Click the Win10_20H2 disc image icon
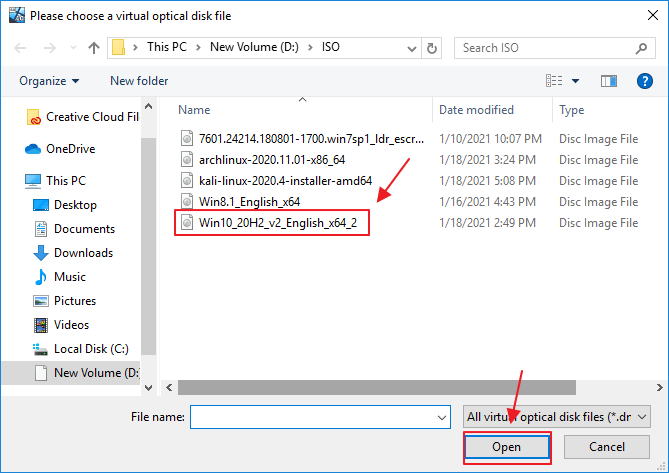 coord(187,223)
